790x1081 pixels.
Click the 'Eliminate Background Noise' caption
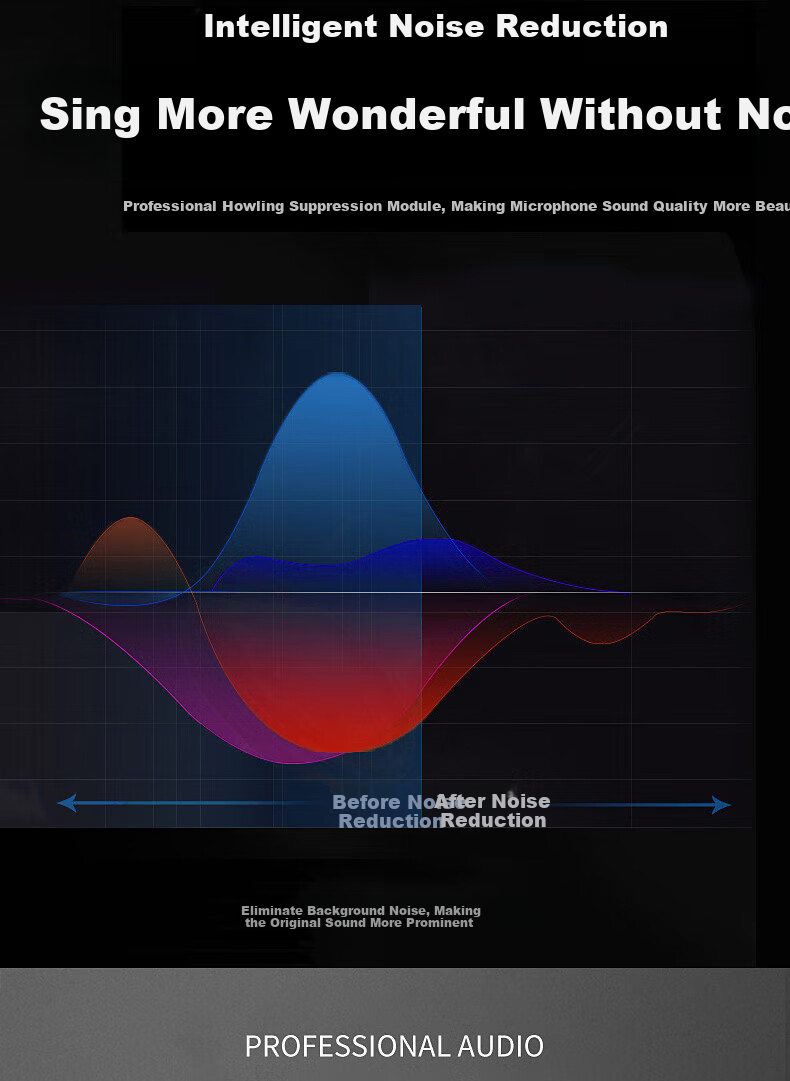[360, 917]
